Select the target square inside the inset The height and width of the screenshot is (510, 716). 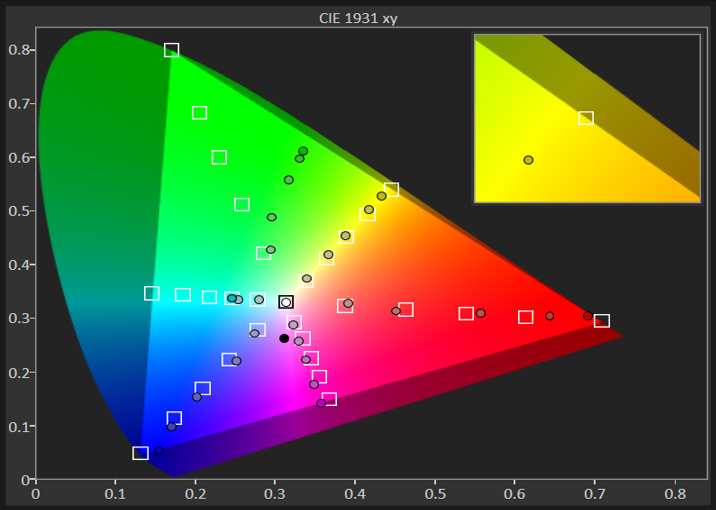tap(586, 118)
